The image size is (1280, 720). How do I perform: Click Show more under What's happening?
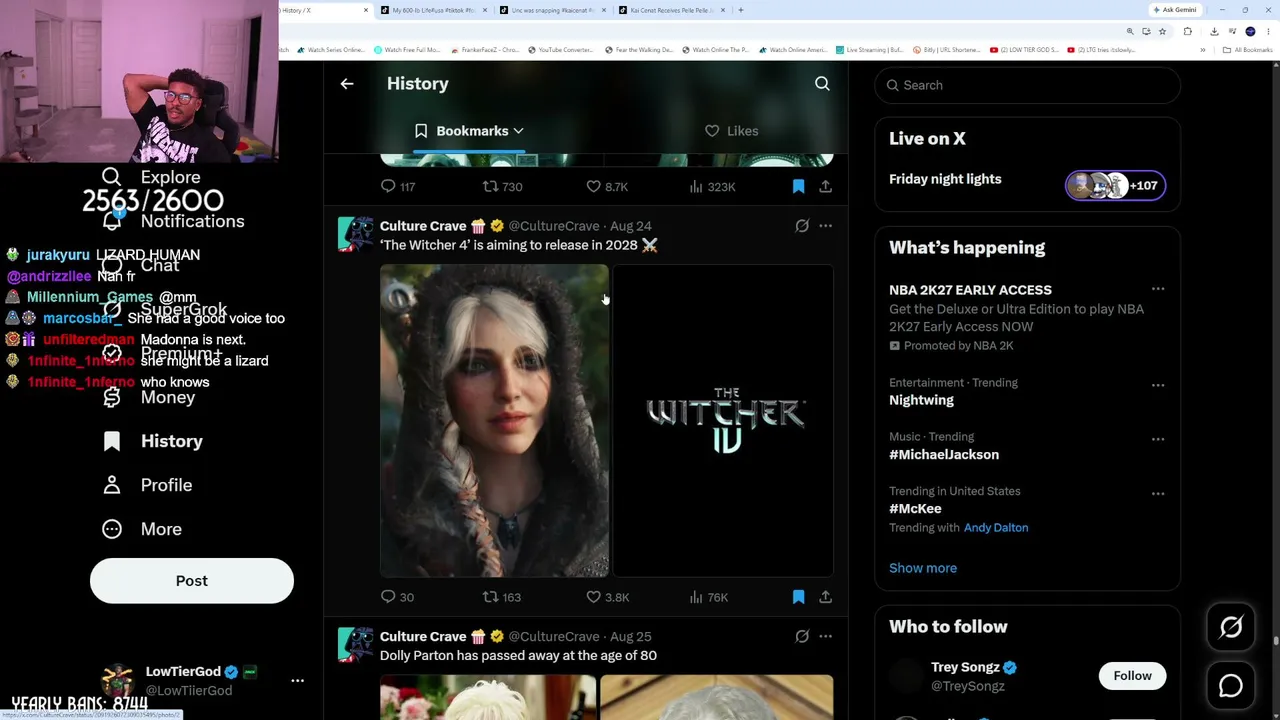(923, 568)
